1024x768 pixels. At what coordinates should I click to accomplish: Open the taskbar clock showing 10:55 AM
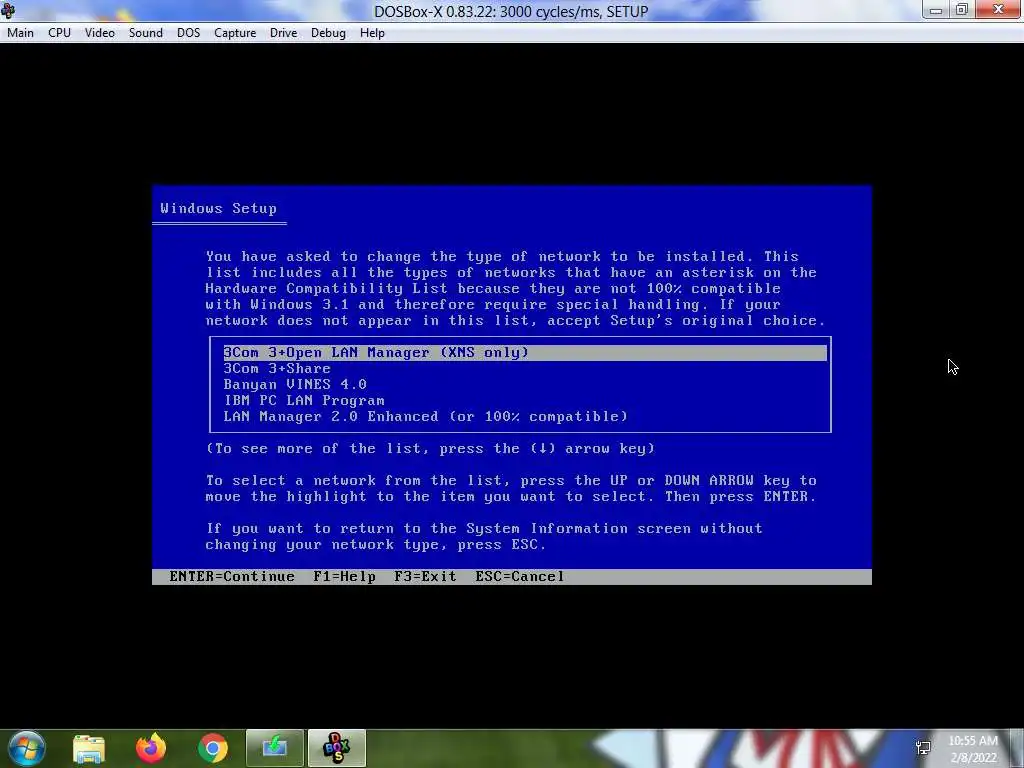tap(973, 749)
